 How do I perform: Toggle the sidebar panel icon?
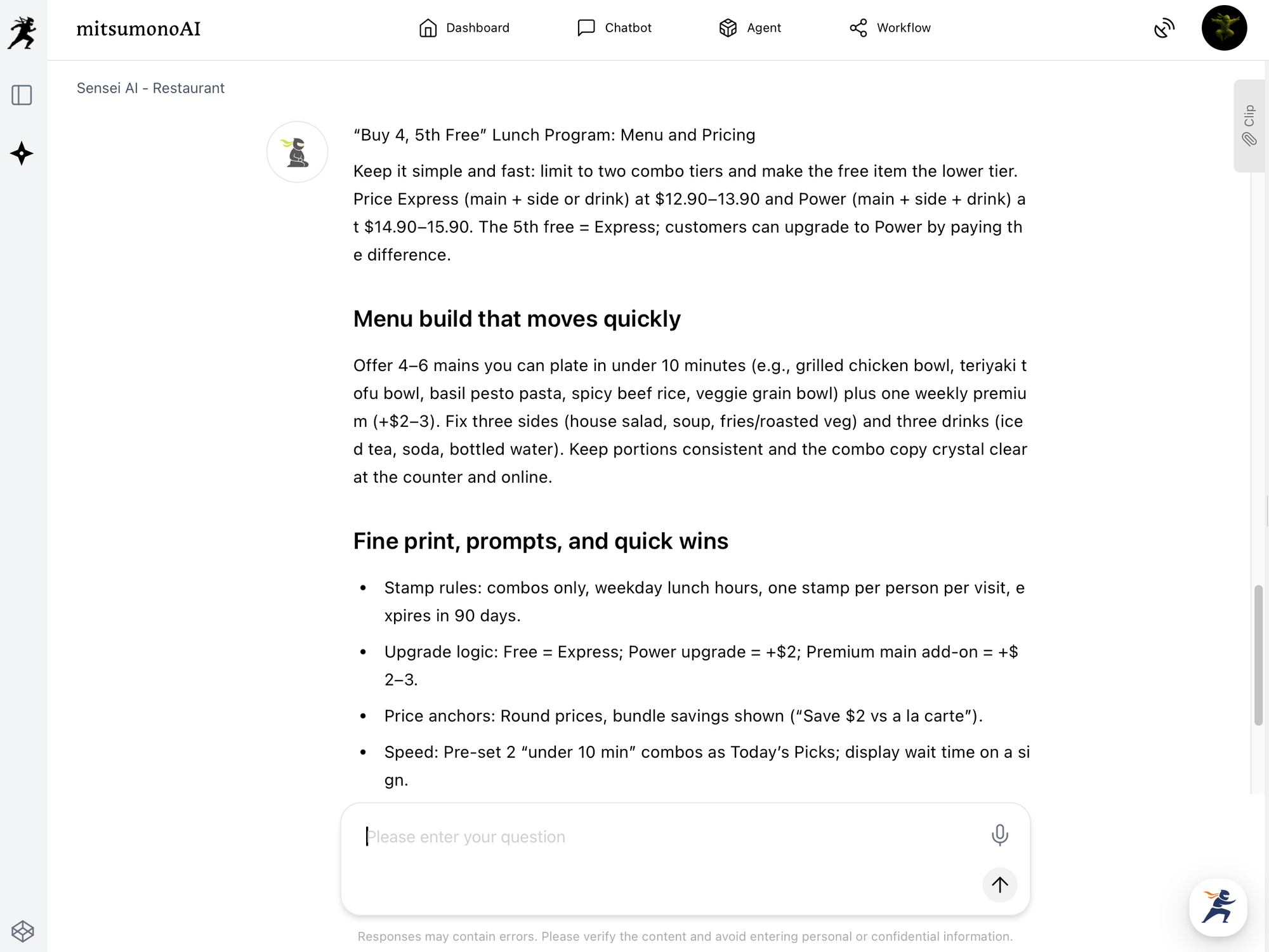click(x=22, y=95)
